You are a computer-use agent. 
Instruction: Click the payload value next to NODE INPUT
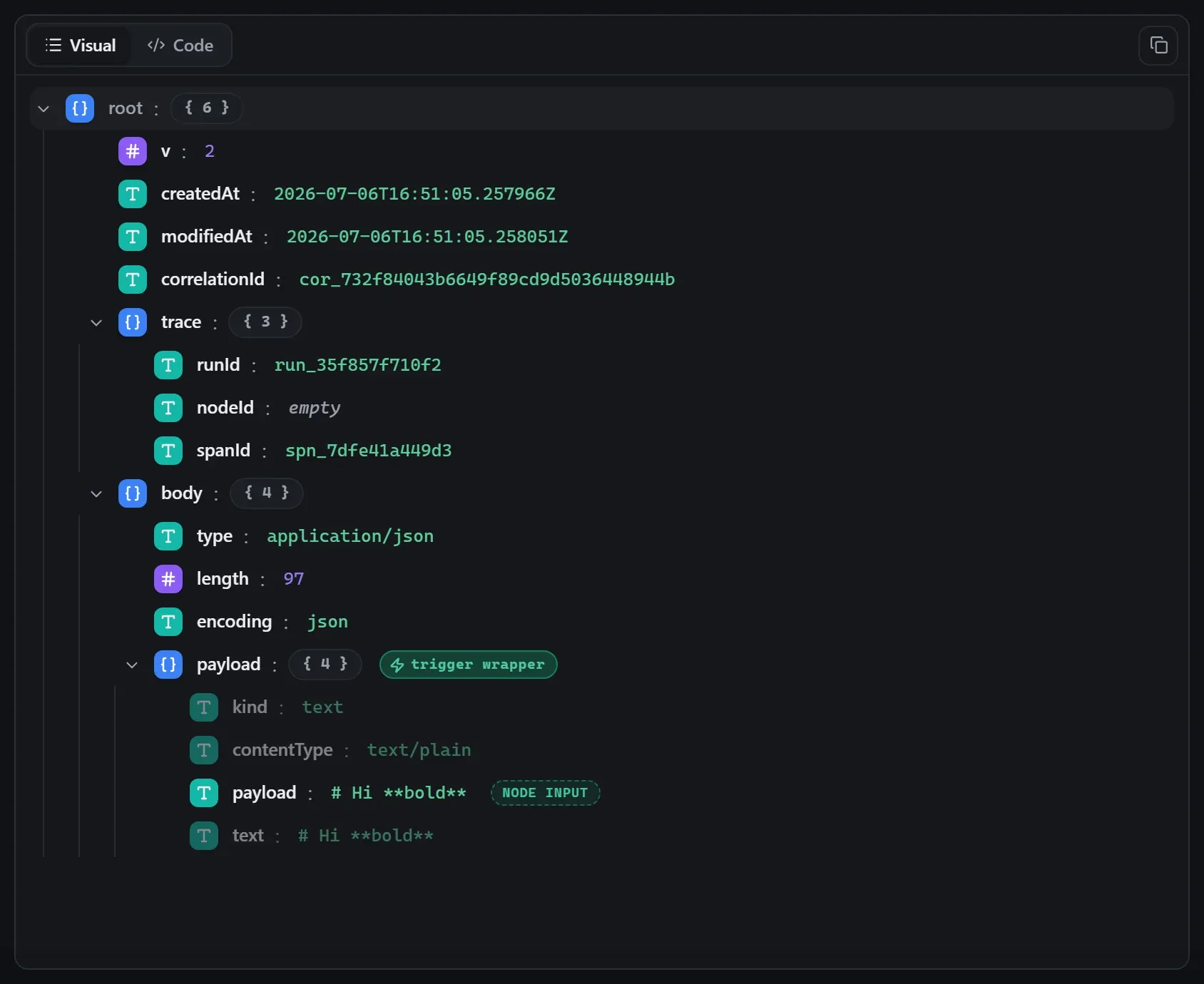399,793
